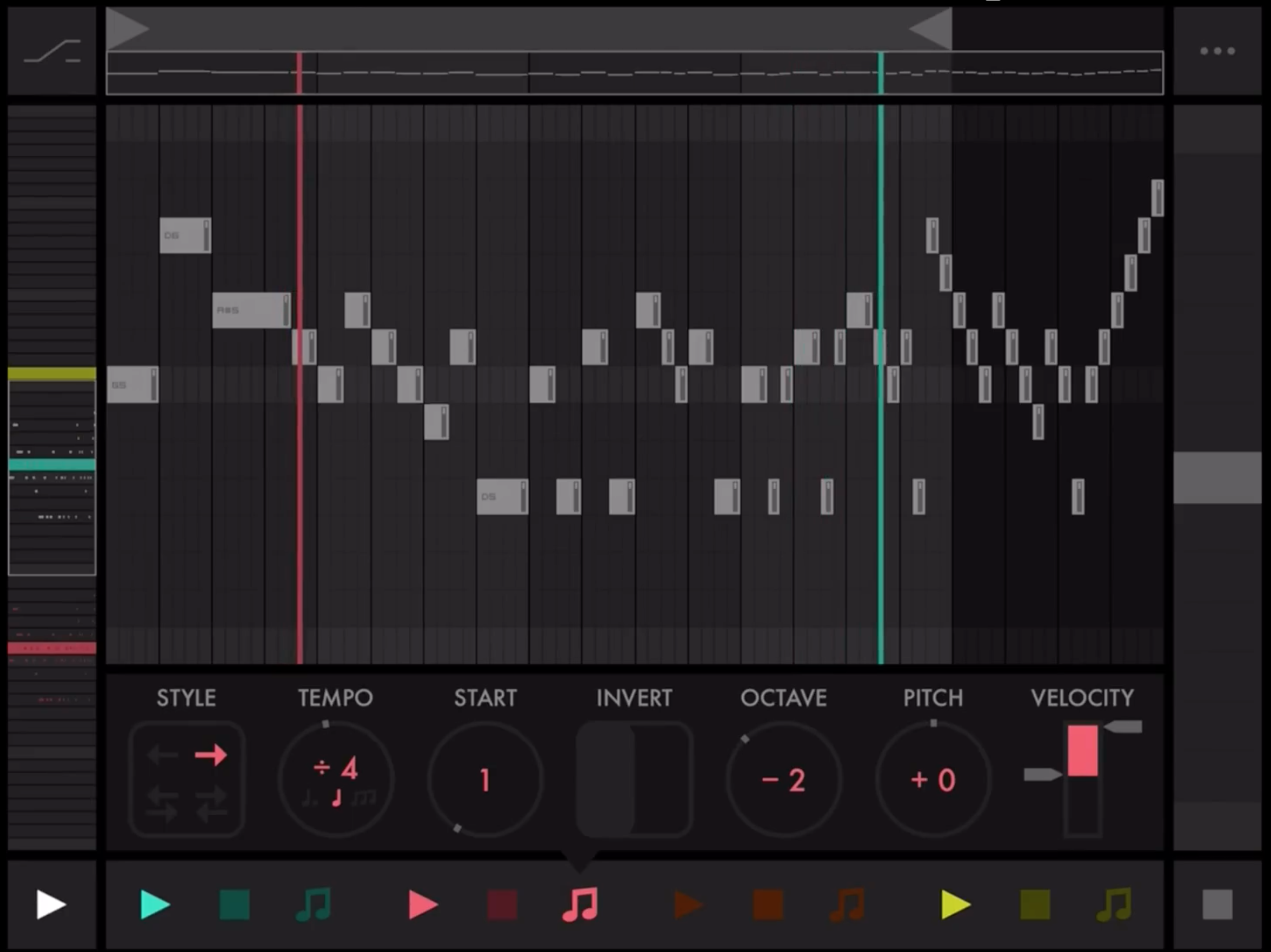Click the teal playhead line in overview strip
The height and width of the screenshot is (952, 1271).
[880, 73]
